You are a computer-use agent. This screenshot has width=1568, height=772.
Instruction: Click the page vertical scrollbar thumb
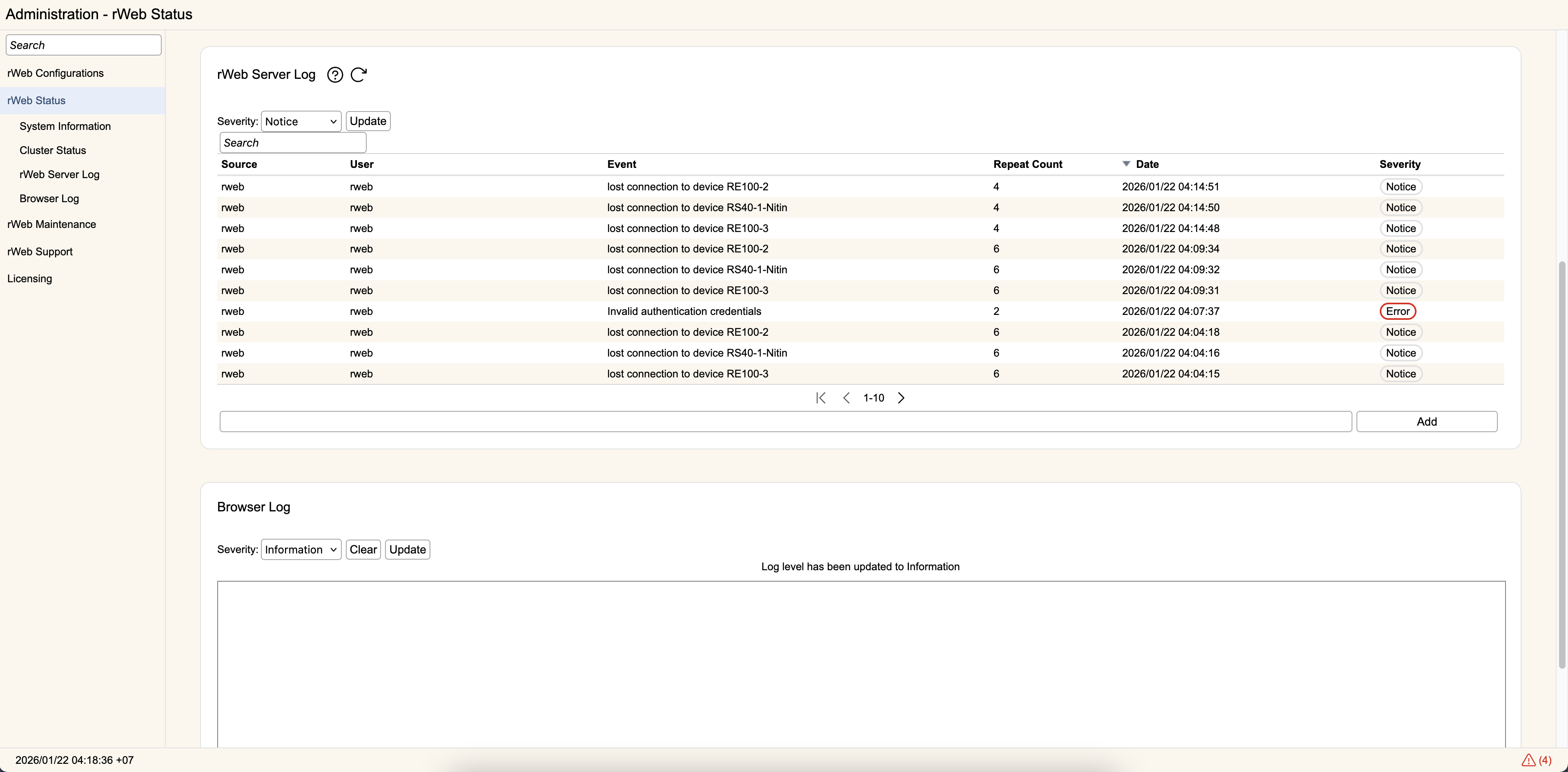(1561, 466)
